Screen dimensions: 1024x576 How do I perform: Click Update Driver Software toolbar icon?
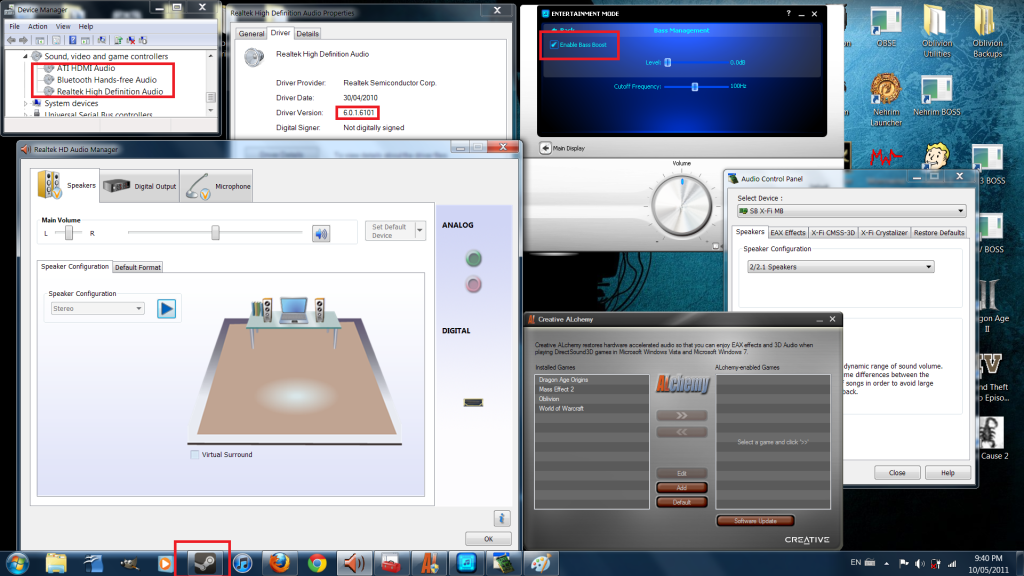[x=118, y=40]
